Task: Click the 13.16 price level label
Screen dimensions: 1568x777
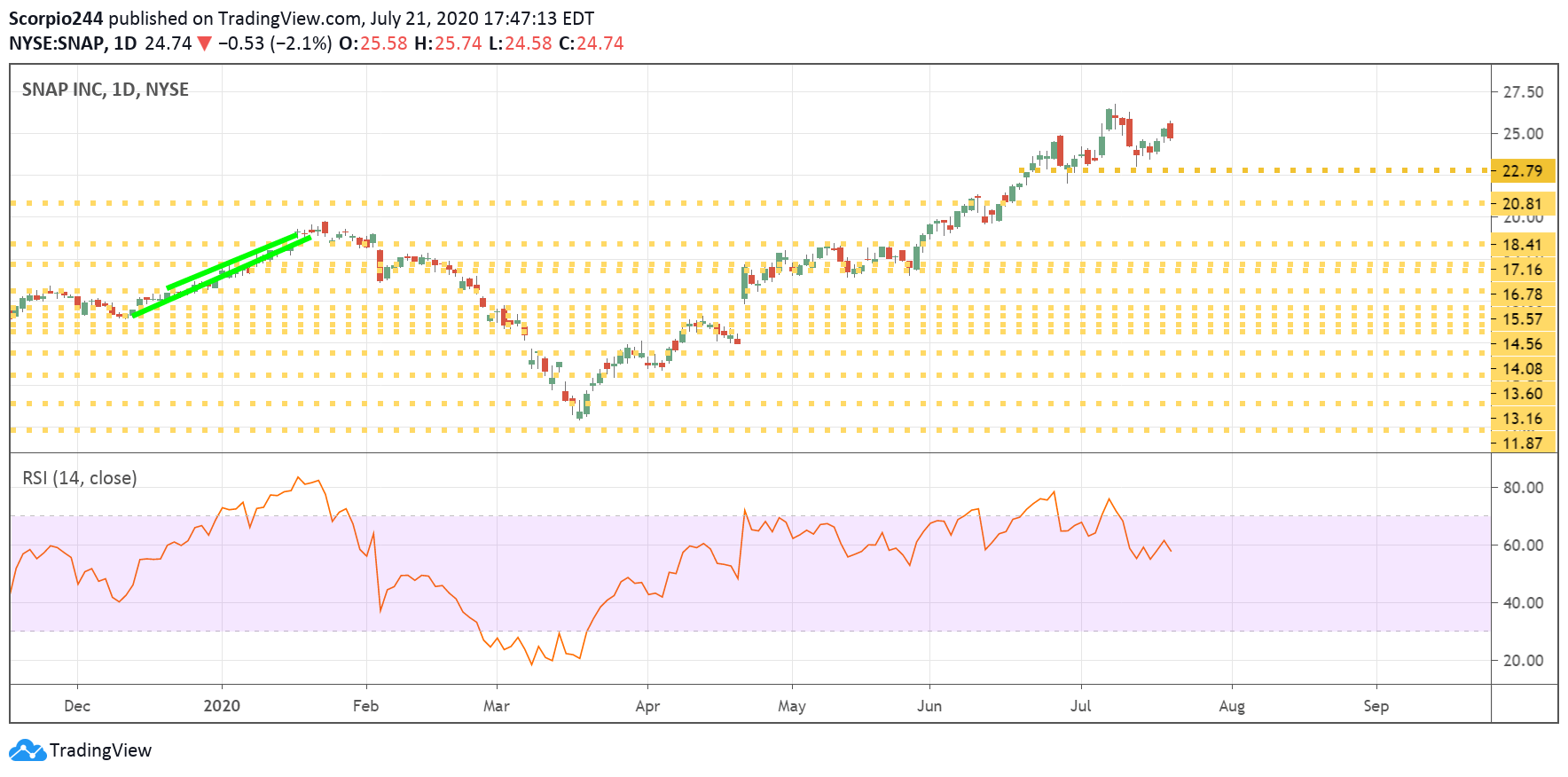Action: 1523,418
